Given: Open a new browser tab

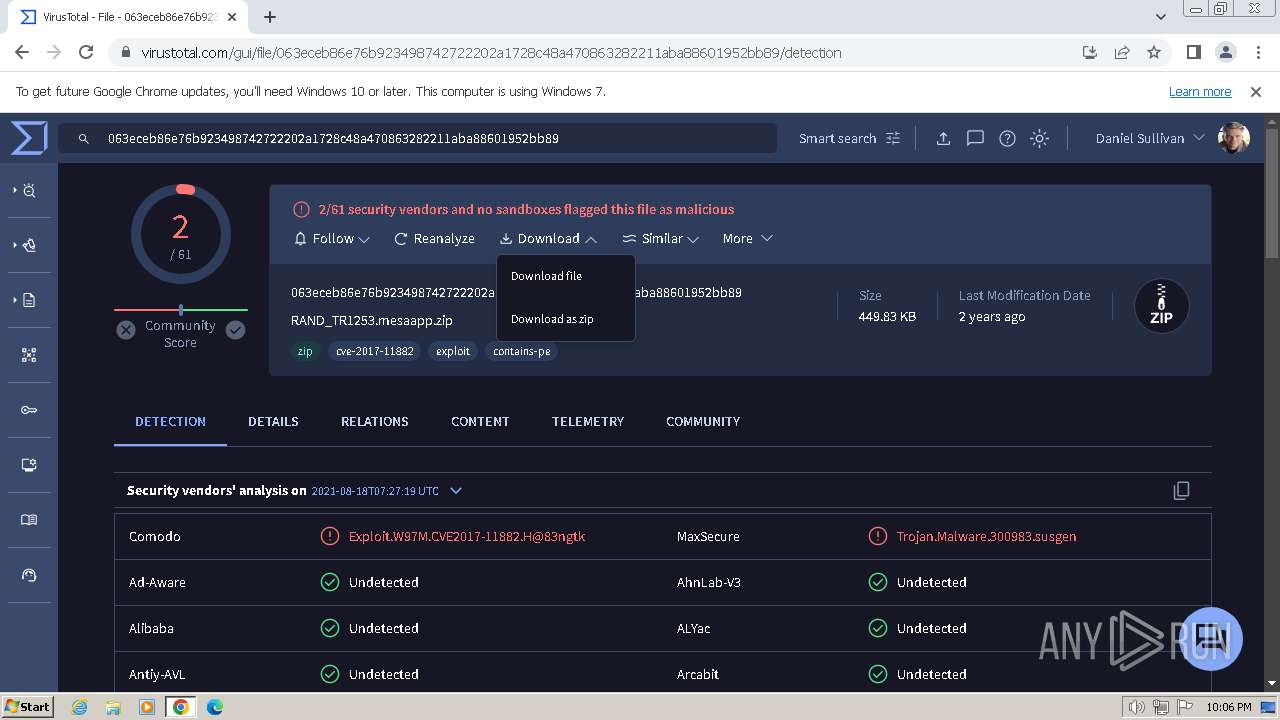Looking at the screenshot, I should tap(270, 16).
